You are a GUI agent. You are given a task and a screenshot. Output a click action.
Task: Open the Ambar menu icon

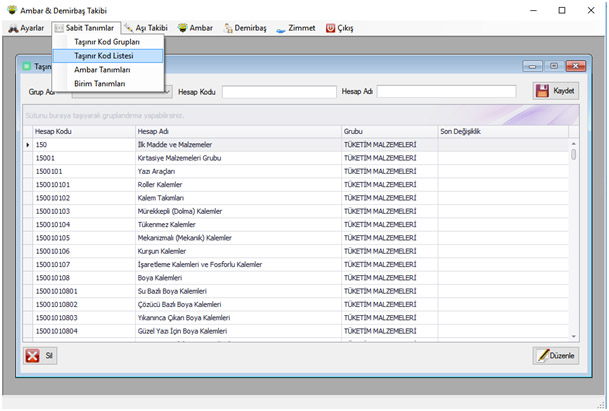tap(182, 28)
